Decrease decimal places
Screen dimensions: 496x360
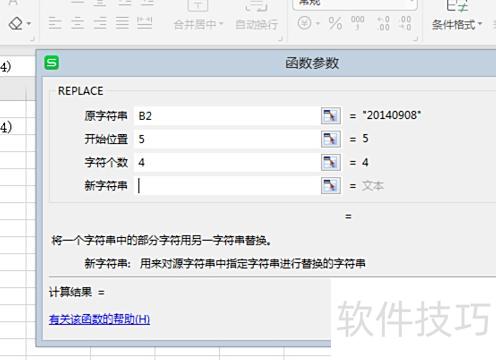(x=405, y=23)
